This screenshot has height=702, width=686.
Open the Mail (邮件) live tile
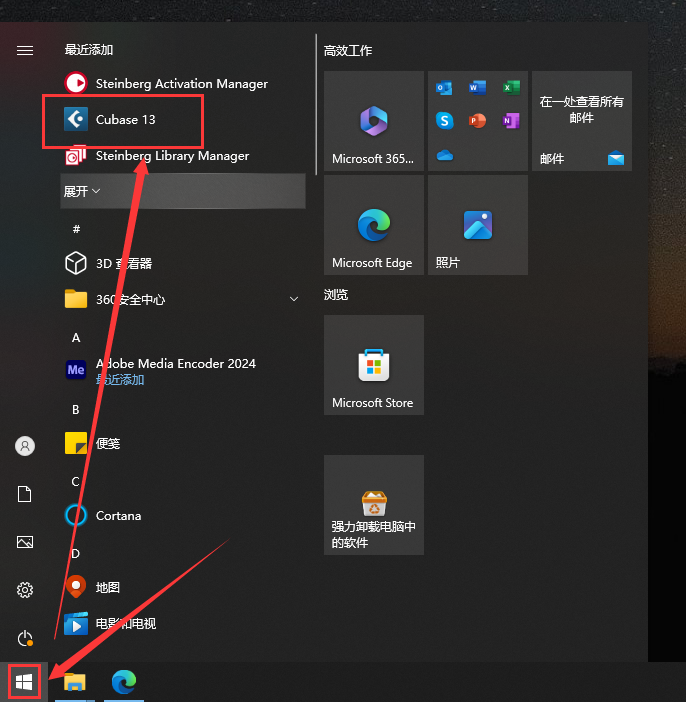tap(581, 121)
